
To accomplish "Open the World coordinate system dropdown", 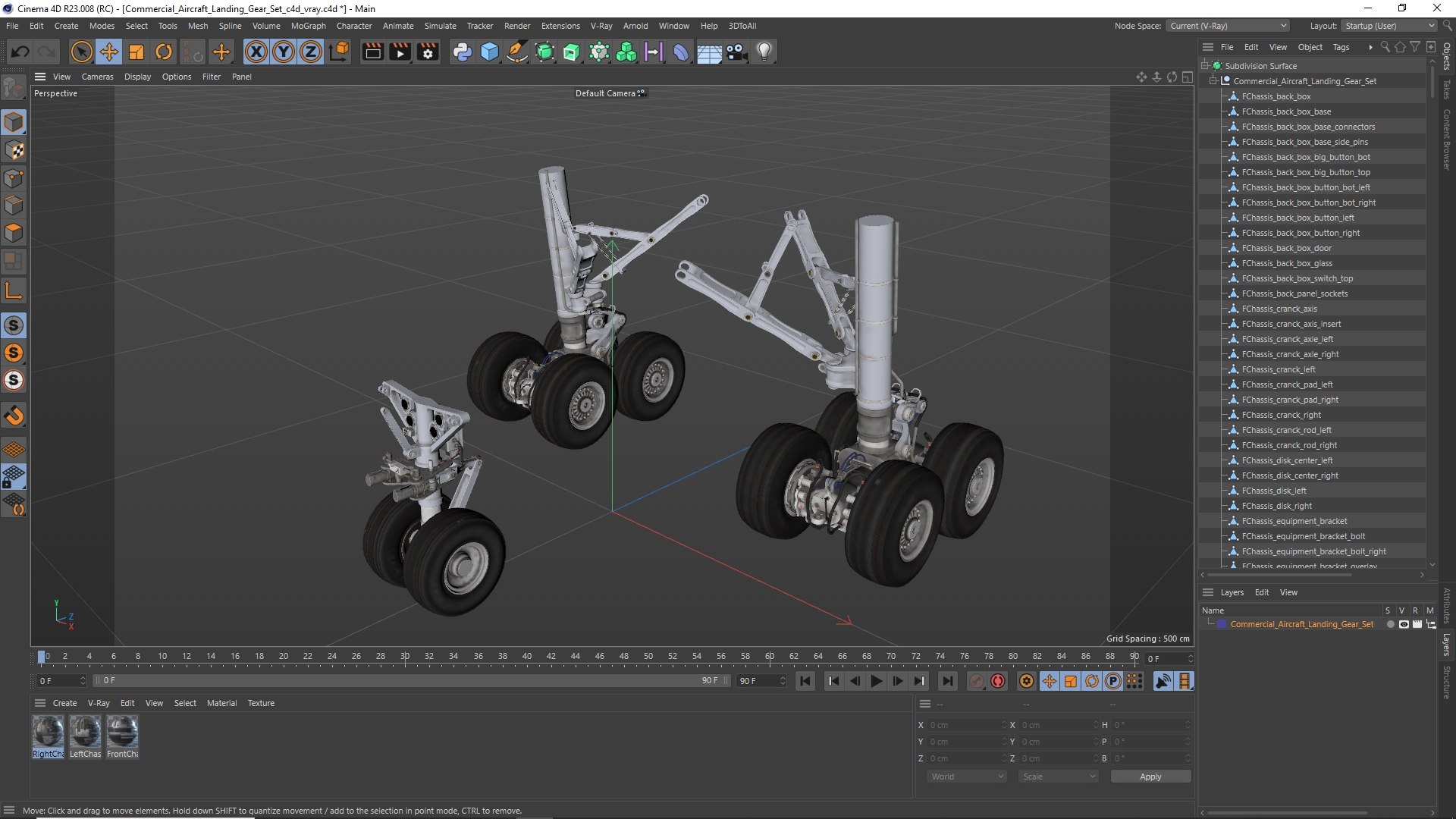I will (967, 777).
